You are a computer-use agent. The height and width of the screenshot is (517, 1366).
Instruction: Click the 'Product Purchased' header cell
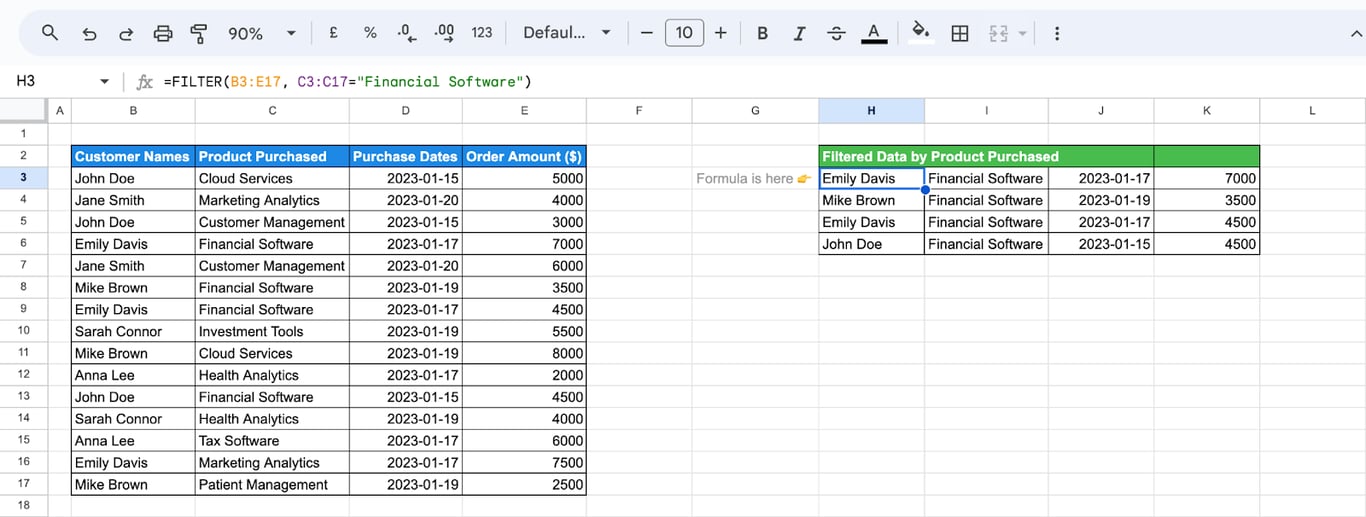click(272, 156)
